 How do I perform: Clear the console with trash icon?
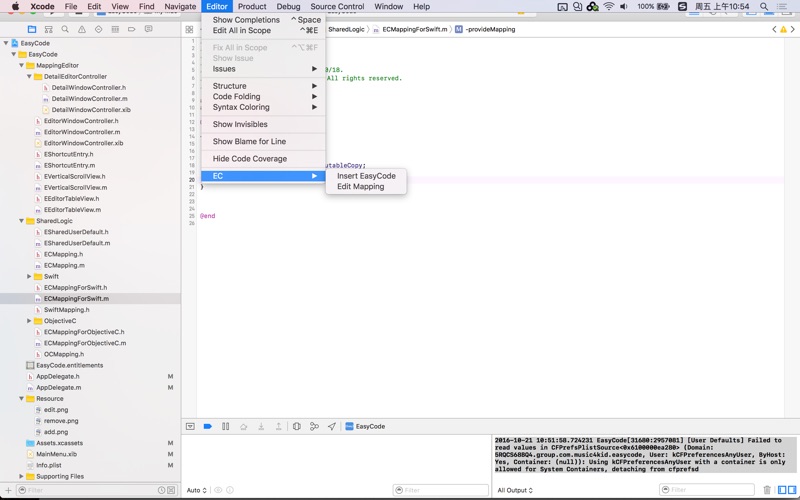767,490
